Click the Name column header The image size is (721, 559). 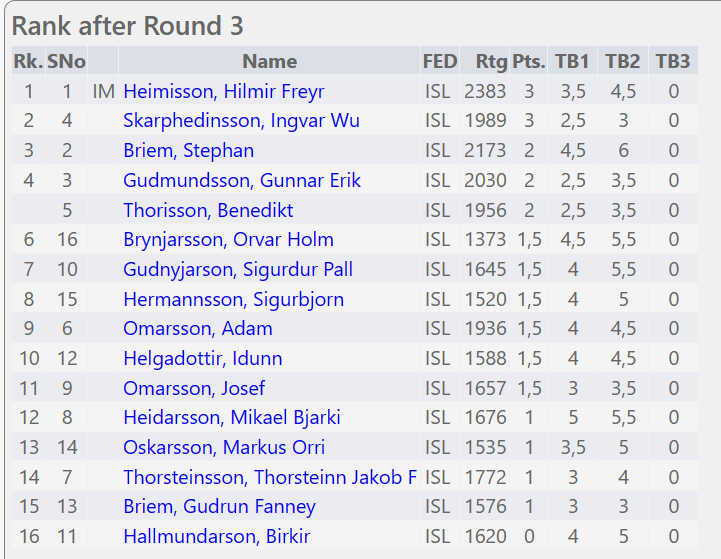269,62
